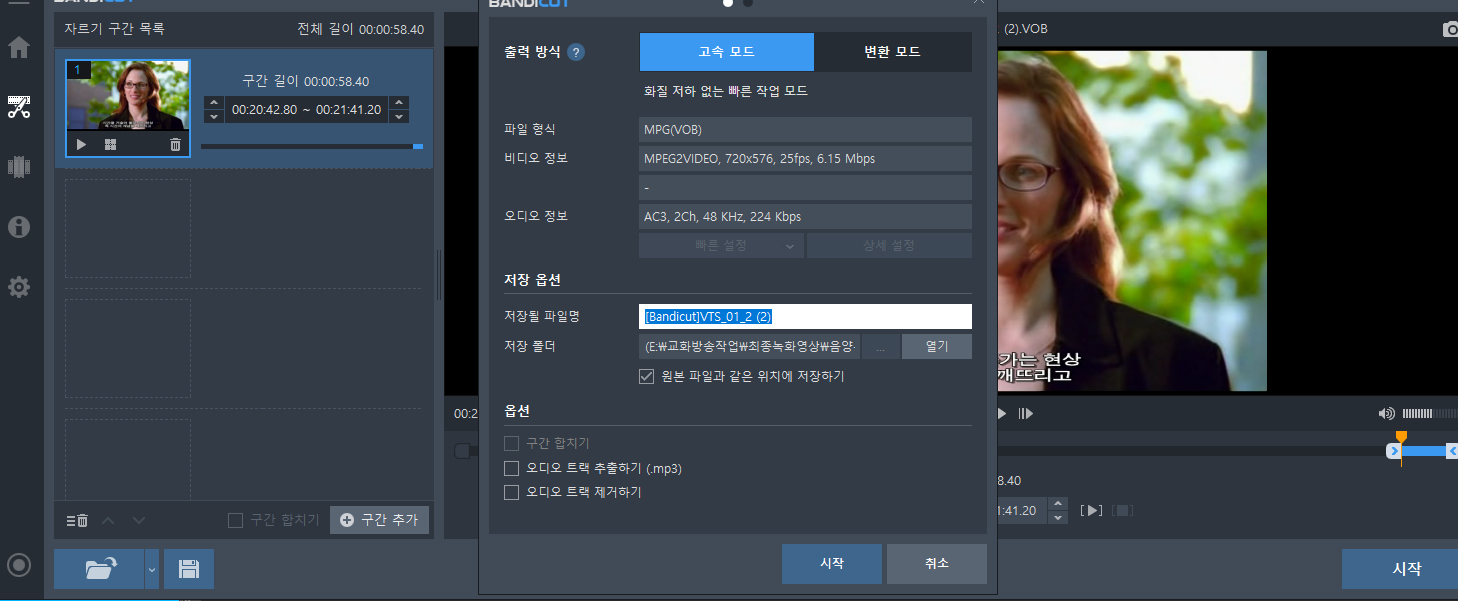1458x601 pixels.
Task: Click the 저장될 파일명 input field
Action: click(x=805, y=317)
